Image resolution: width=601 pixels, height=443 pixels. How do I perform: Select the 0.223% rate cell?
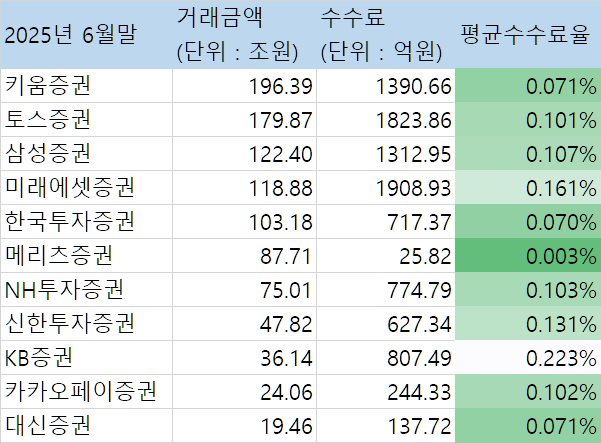point(528,358)
